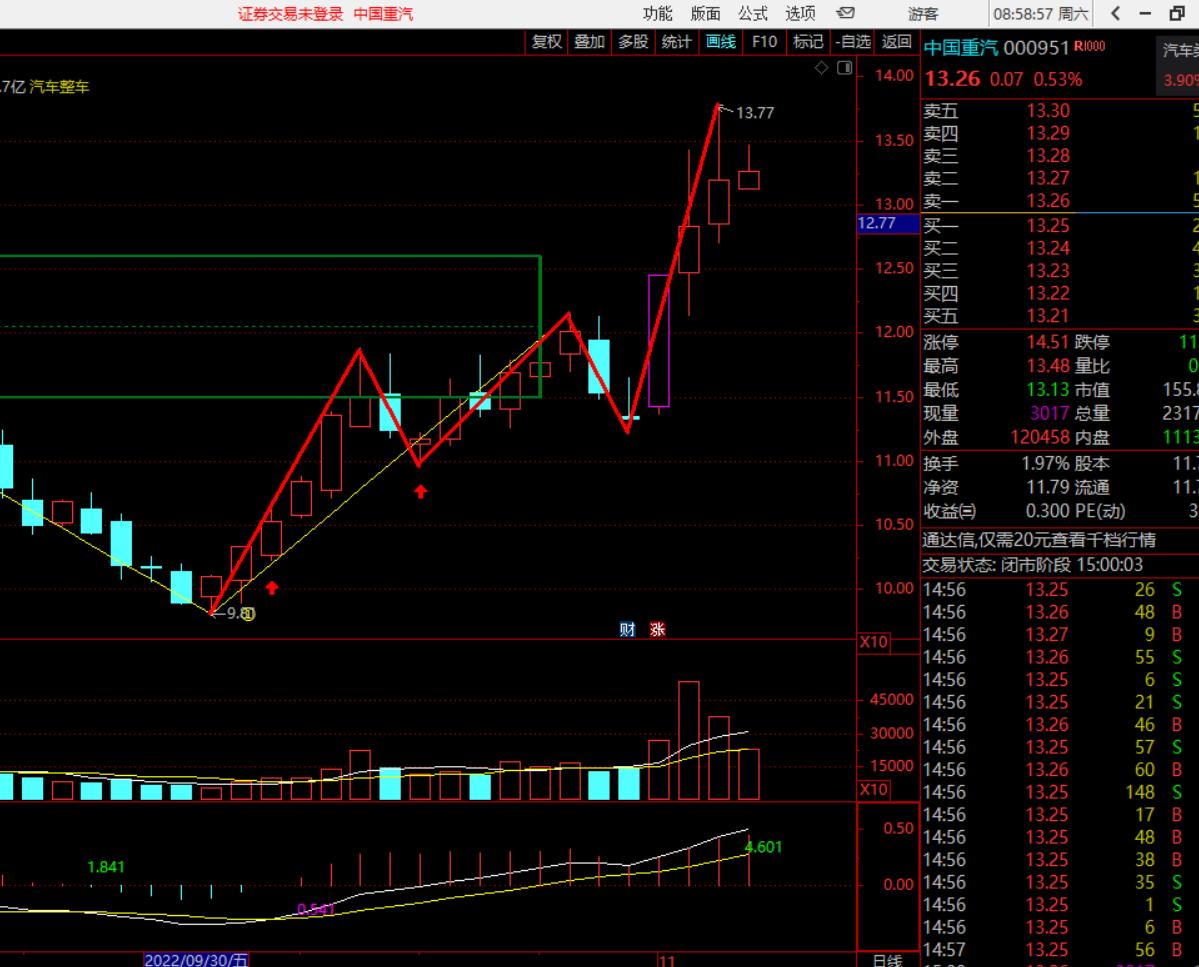Click the 统计 toolbar button
Image resolution: width=1199 pixels, height=967 pixels.
[676, 42]
